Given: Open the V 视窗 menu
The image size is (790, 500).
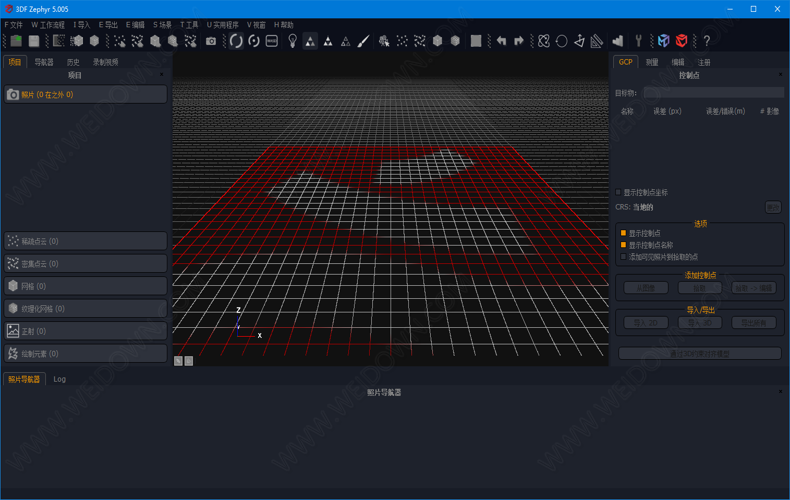Looking at the screenshot, I should tap(256, 25).
